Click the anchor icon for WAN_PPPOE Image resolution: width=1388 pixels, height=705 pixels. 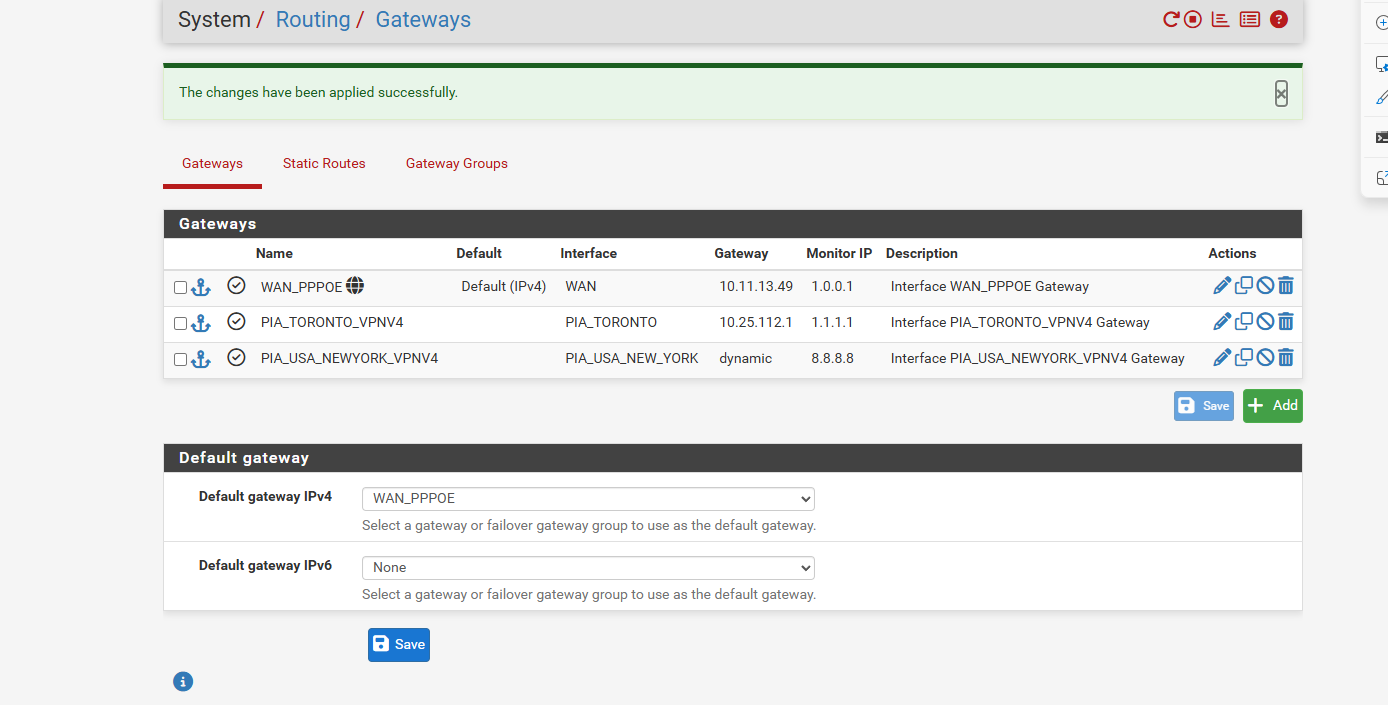click(x=201, y=287)
